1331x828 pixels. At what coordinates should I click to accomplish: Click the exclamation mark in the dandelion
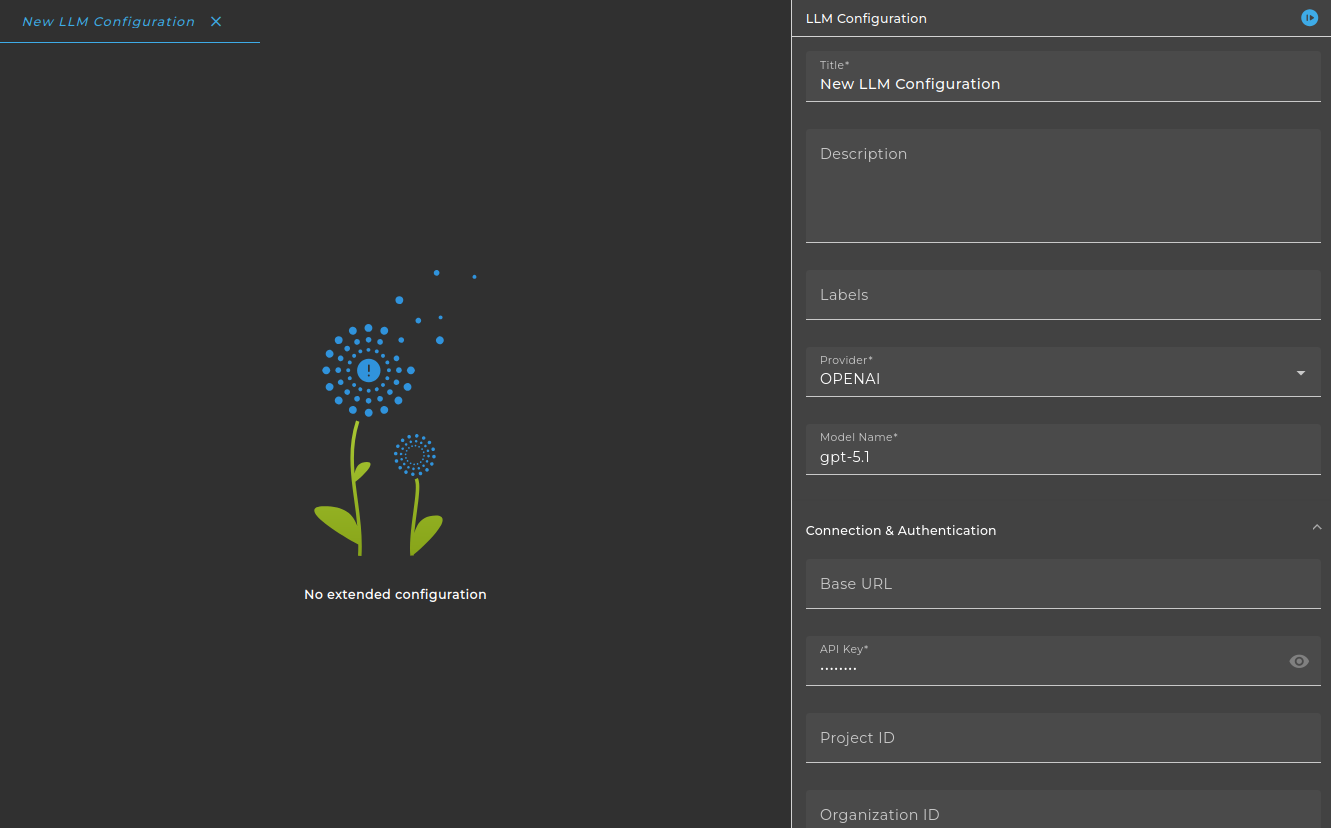tap(369, 370)
